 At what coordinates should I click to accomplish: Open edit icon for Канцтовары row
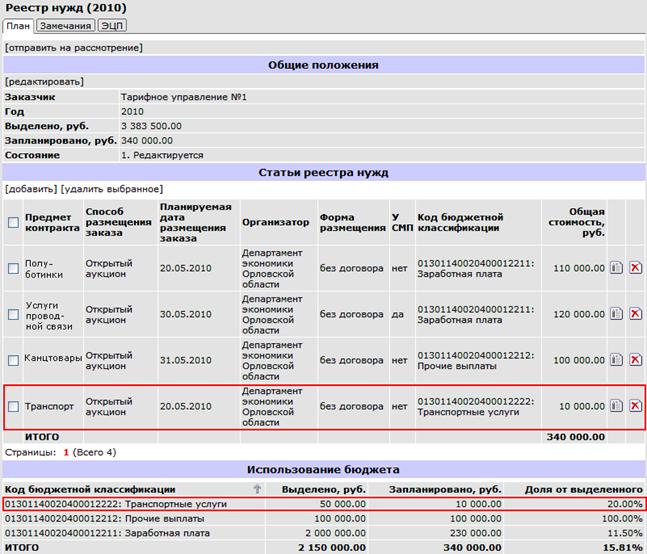(616, 360)
